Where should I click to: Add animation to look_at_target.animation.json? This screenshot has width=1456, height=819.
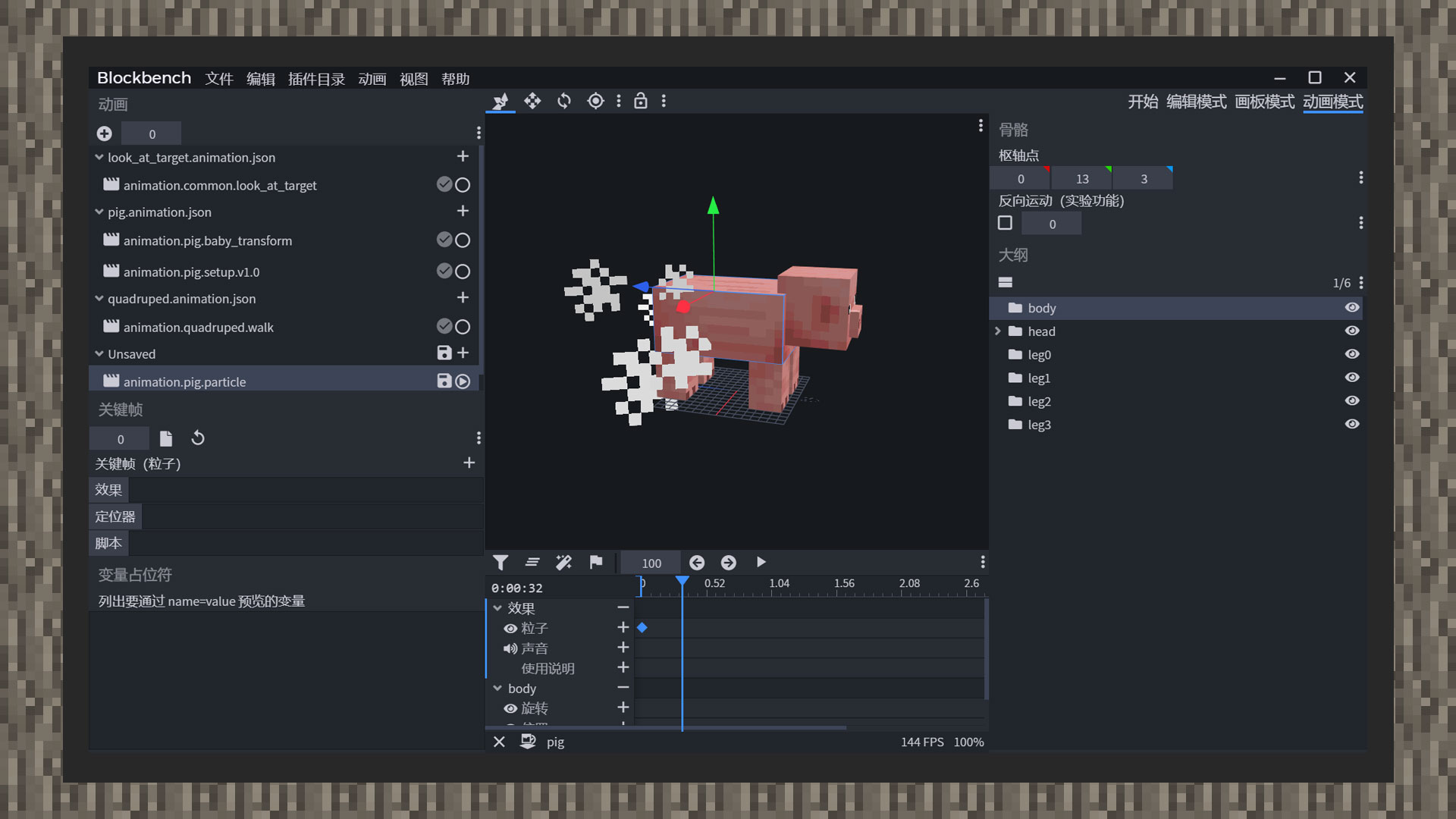pyautogui.click(x=463, y=156)
